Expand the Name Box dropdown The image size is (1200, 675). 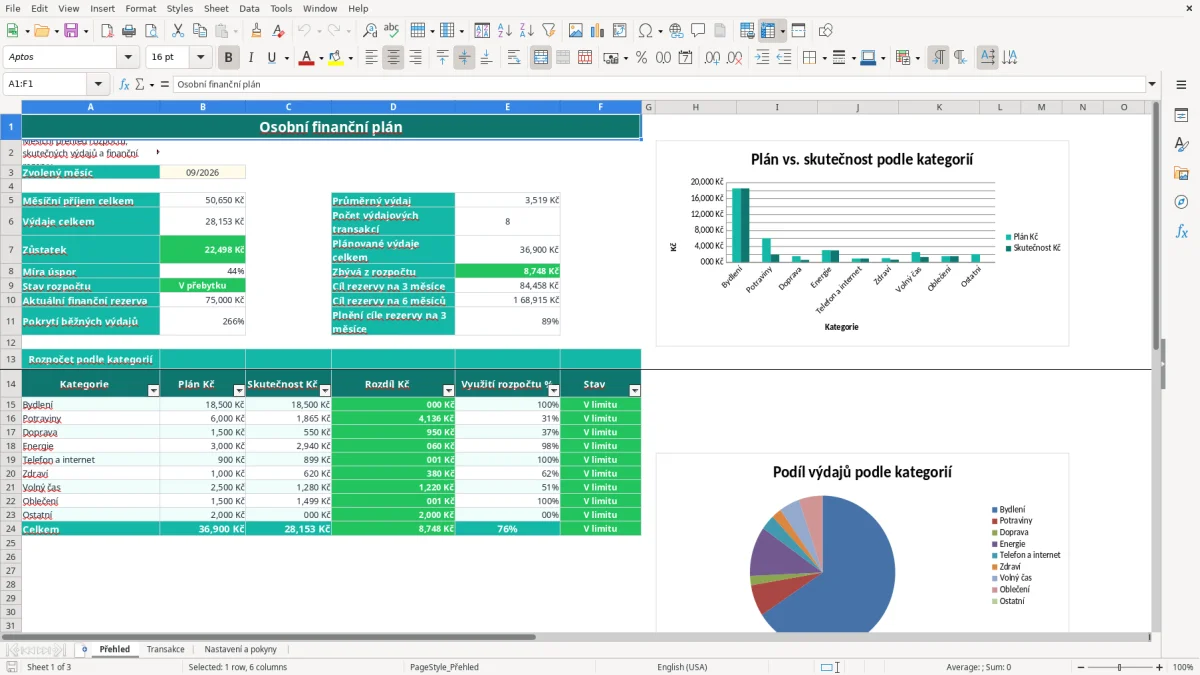98,84
